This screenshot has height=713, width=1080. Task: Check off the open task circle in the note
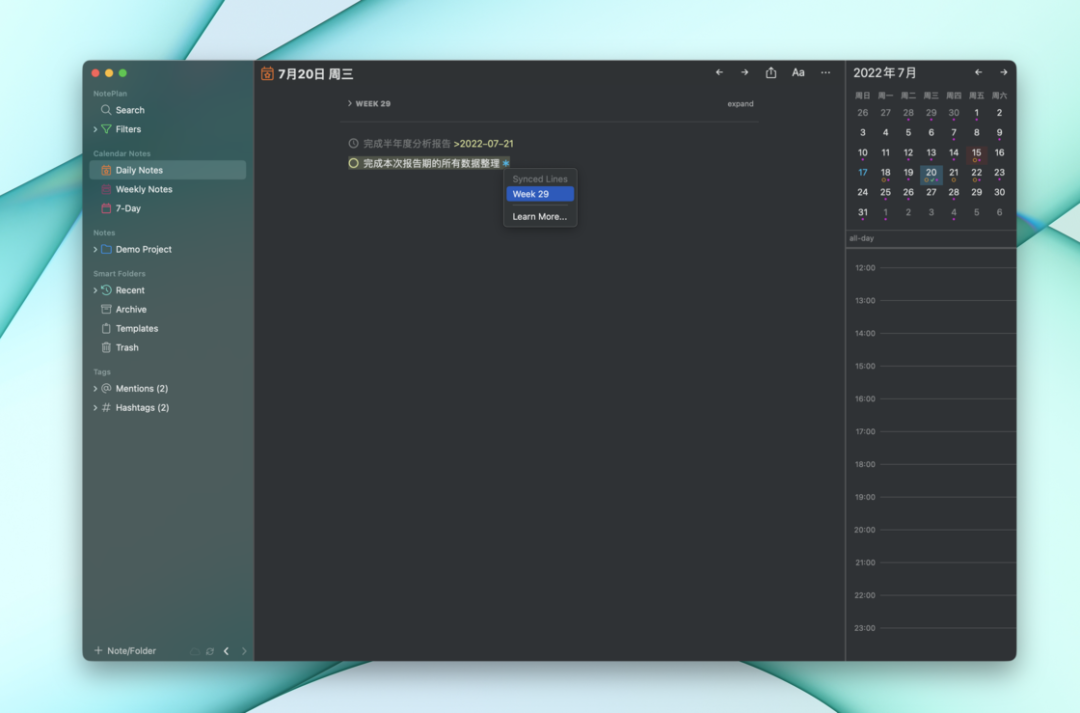pyautogui.click(x=353, y=163)
